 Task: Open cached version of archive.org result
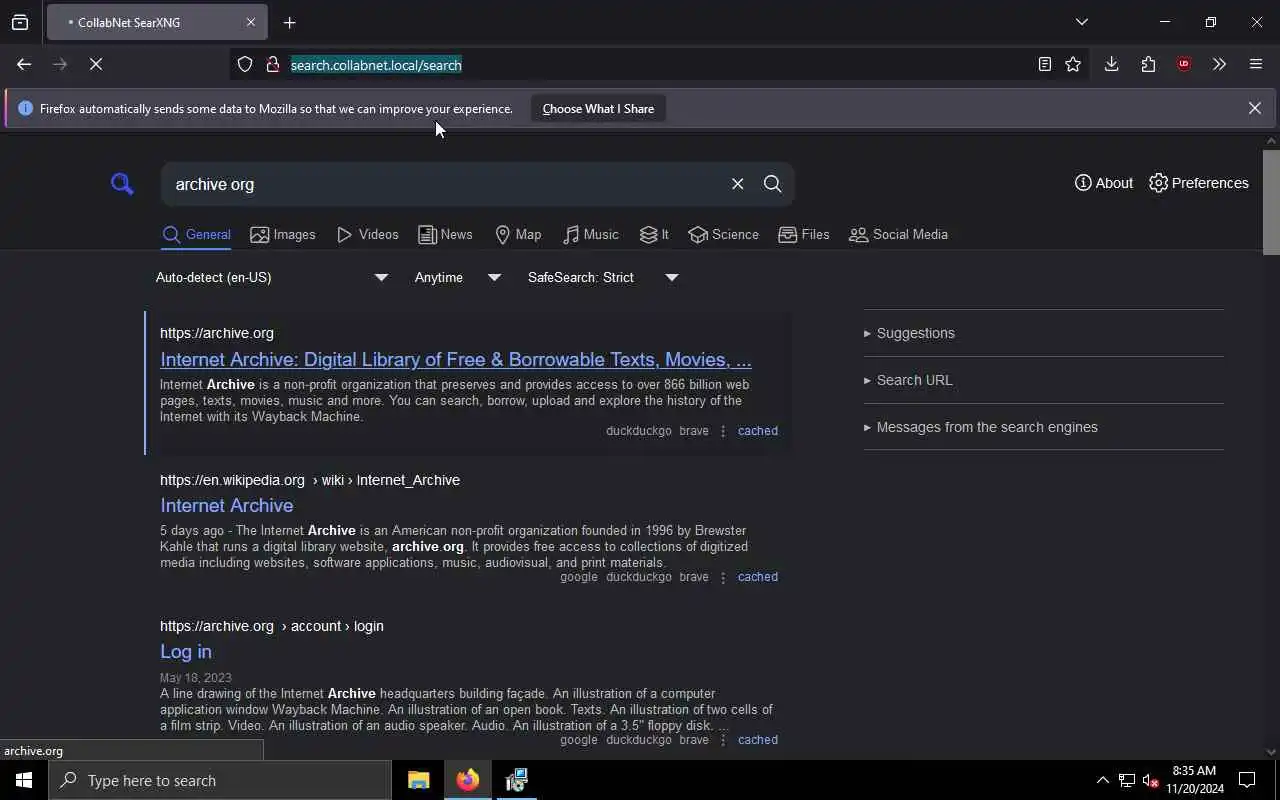click(x=757, y=431)
